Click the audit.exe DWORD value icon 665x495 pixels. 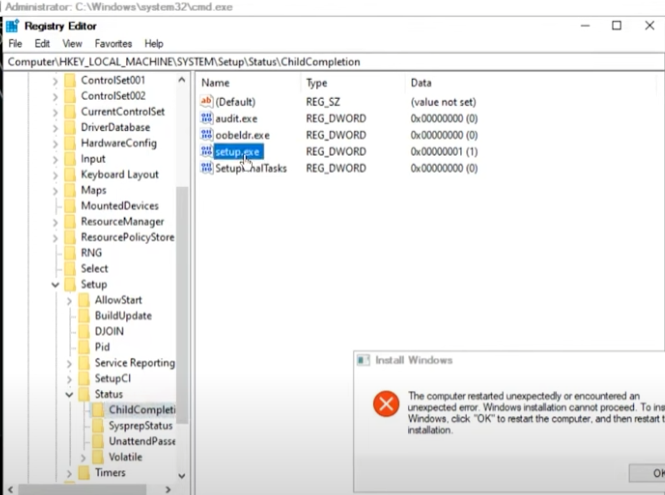tap(206, 119)
